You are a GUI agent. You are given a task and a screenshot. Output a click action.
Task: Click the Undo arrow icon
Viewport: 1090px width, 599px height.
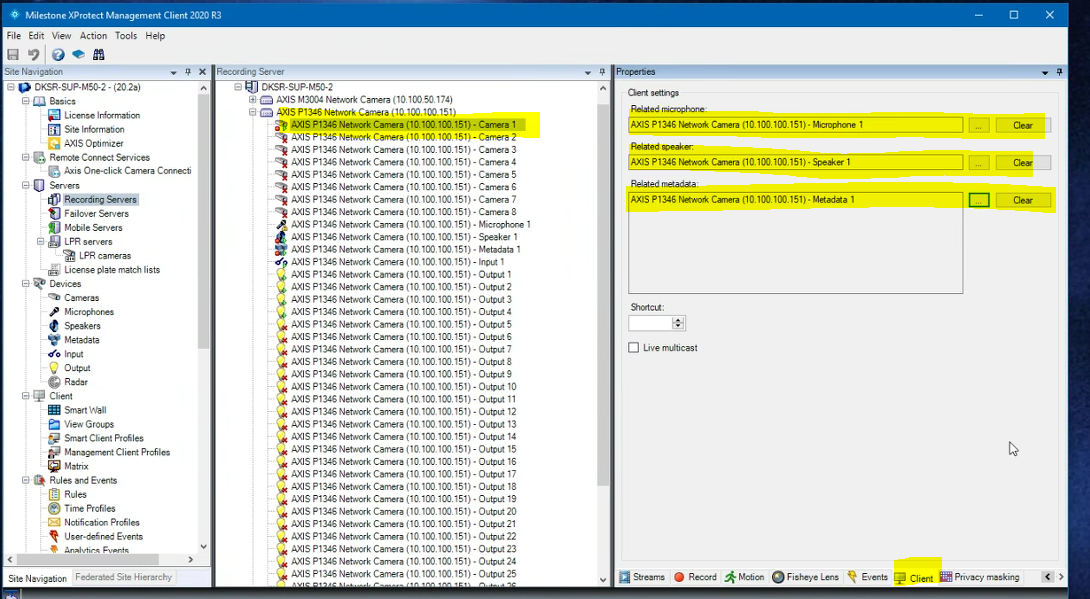[x=30, y=54]
